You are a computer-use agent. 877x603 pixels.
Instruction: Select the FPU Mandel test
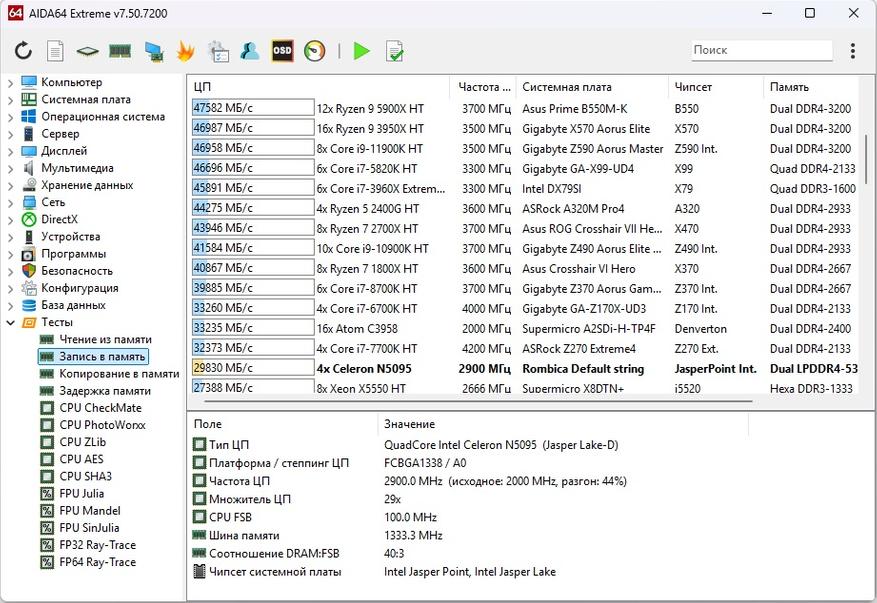(x=89, y=511)
